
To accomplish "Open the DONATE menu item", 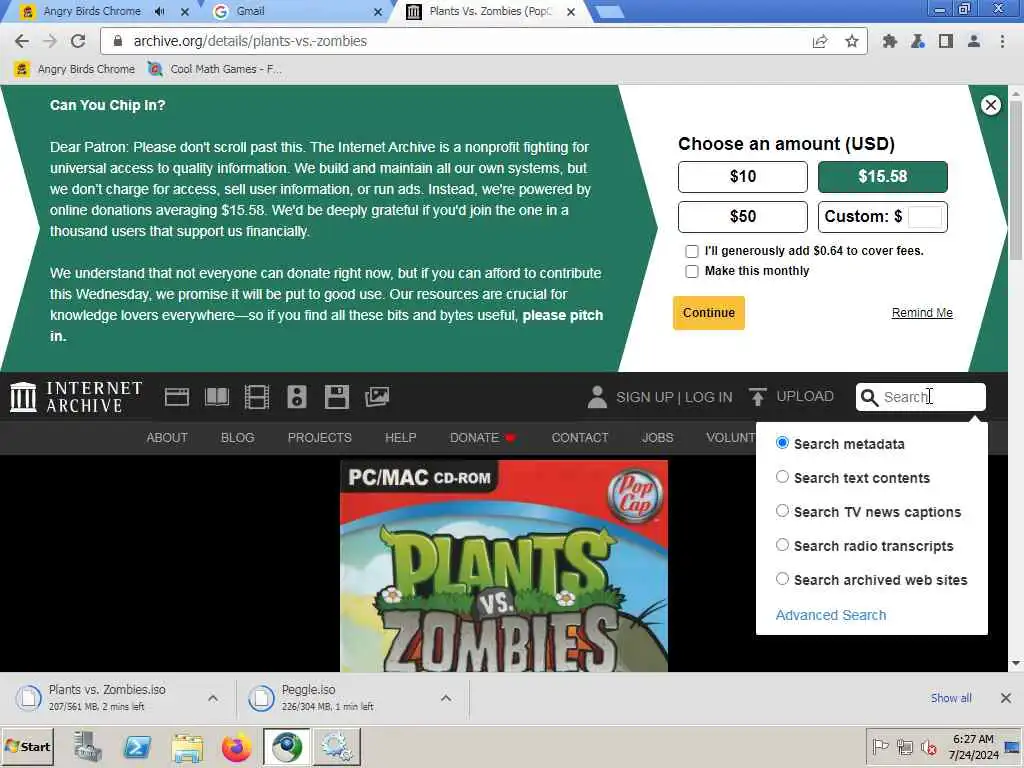I will [x=483, y=438].
